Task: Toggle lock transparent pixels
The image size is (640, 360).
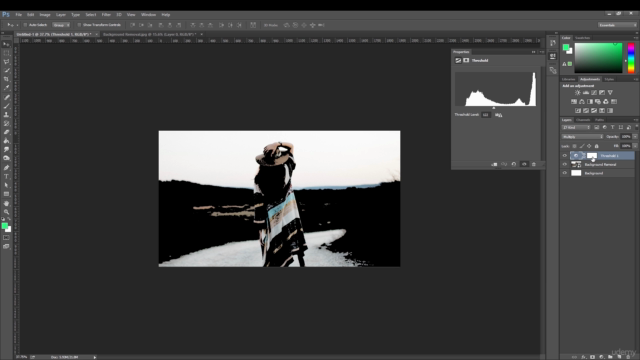Action: [x=574, y=146]
